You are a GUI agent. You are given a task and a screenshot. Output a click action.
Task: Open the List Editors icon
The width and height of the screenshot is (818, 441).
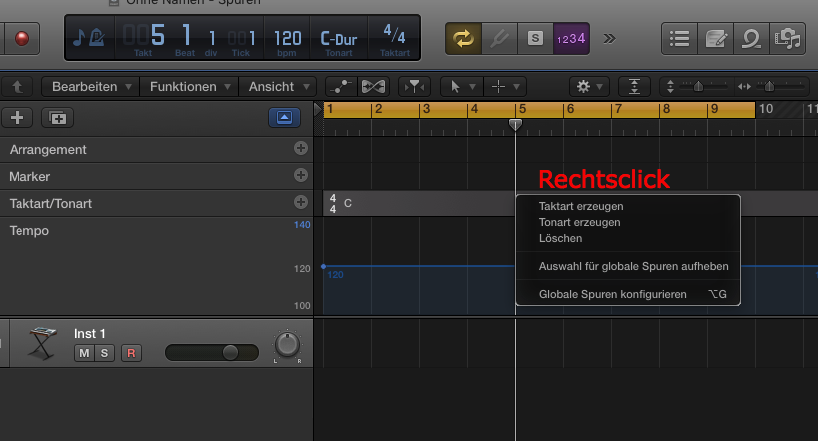click(x=679, y=39)
